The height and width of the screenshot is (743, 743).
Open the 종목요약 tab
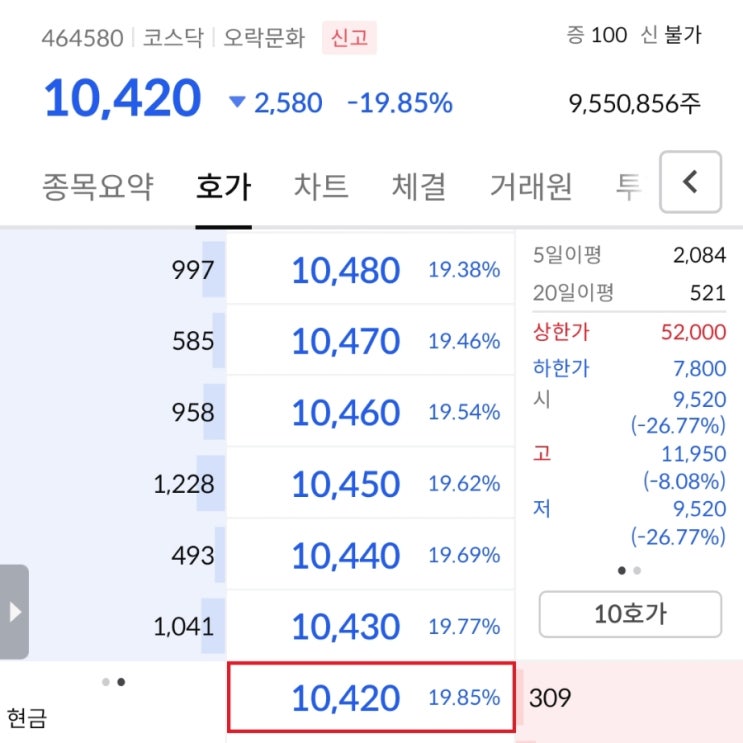pos(97,186)
